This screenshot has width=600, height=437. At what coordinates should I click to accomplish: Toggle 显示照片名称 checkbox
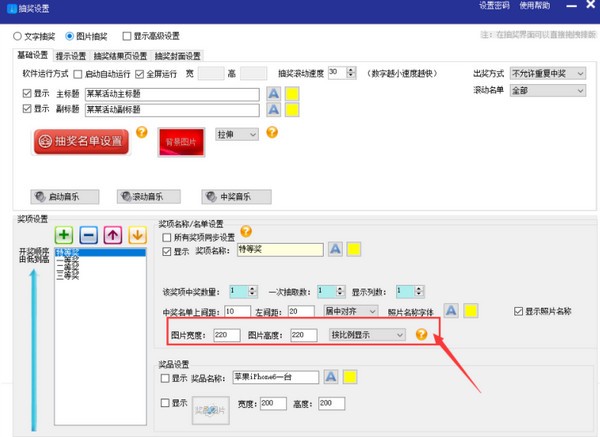tap(518, 312)
